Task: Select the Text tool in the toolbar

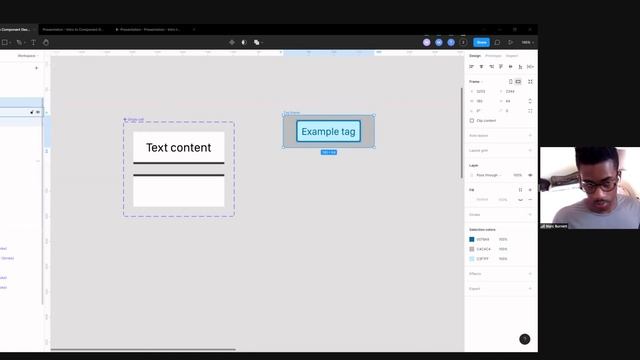Action: [x=33, y=42]
